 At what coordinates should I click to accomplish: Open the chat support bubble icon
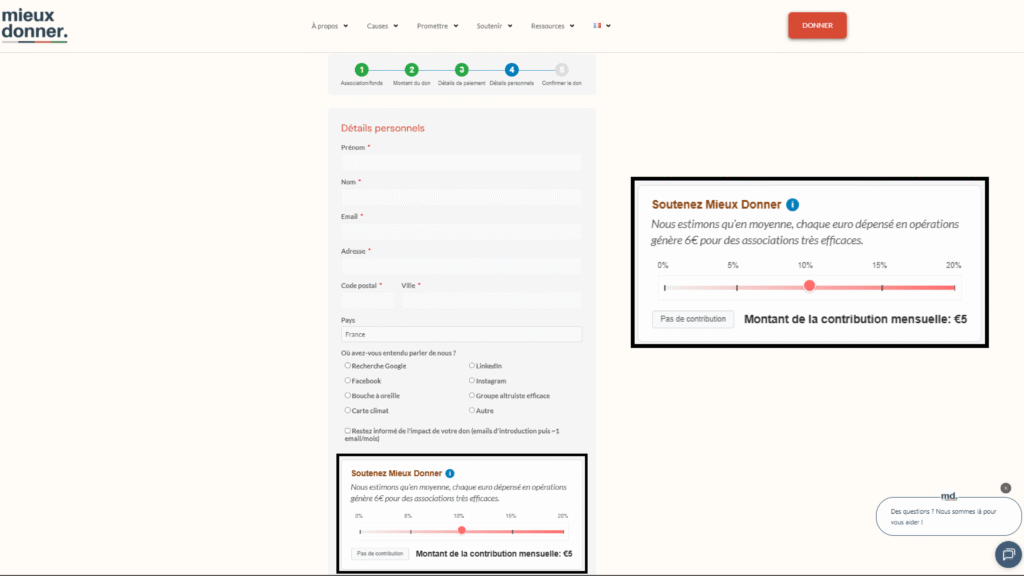click(1008, 554)
